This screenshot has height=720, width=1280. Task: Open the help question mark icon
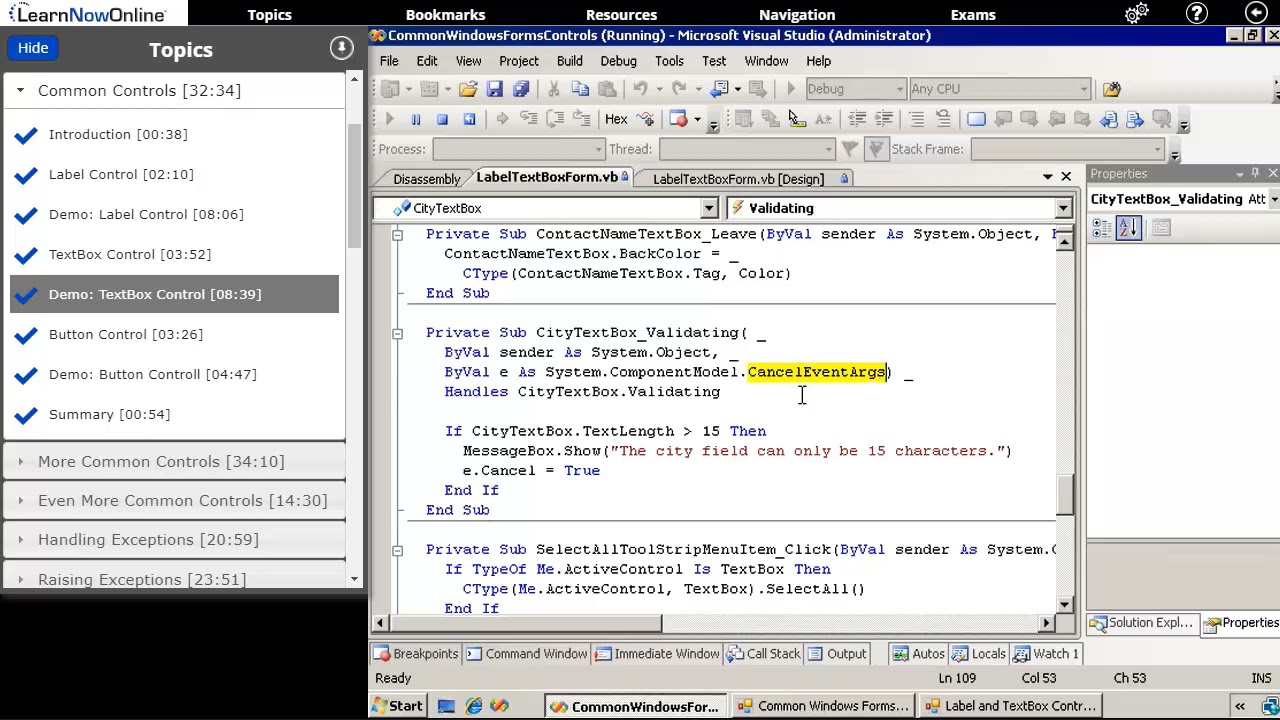click(x=1196, y=14)
